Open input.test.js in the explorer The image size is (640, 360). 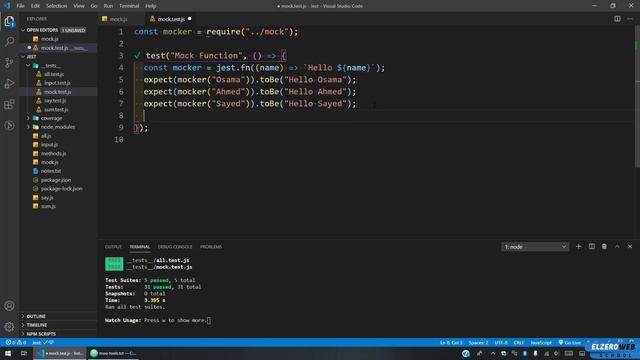pyautogui.click(x=58, y=83)
